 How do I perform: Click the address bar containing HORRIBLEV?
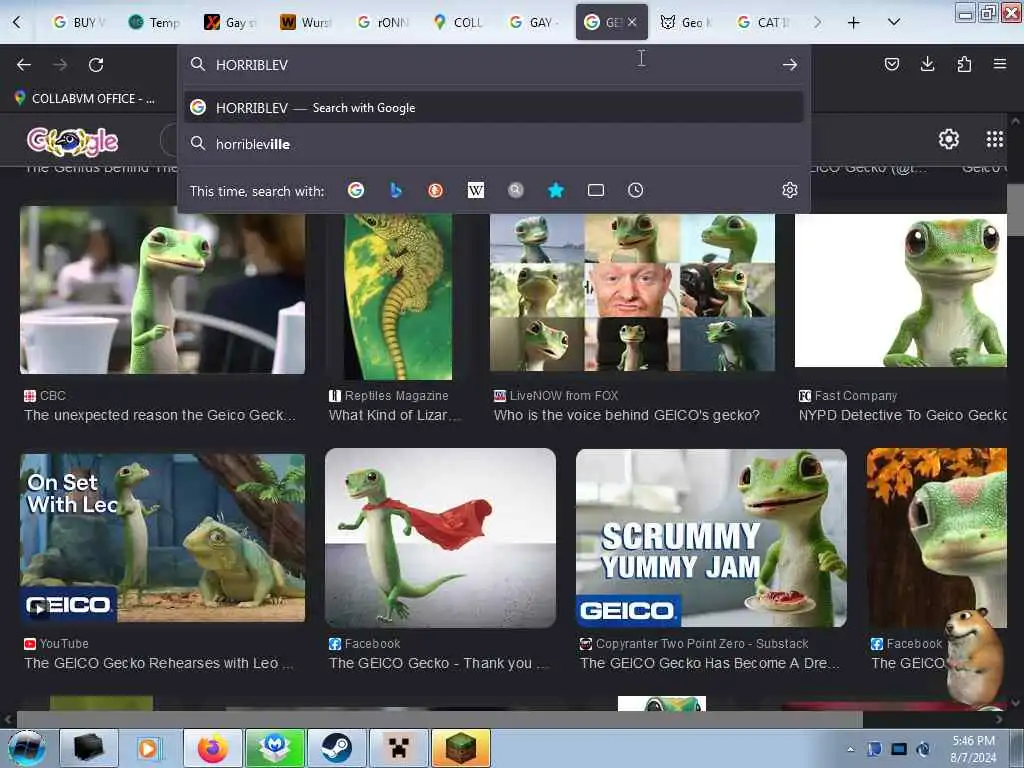click(x=493, y=65)
